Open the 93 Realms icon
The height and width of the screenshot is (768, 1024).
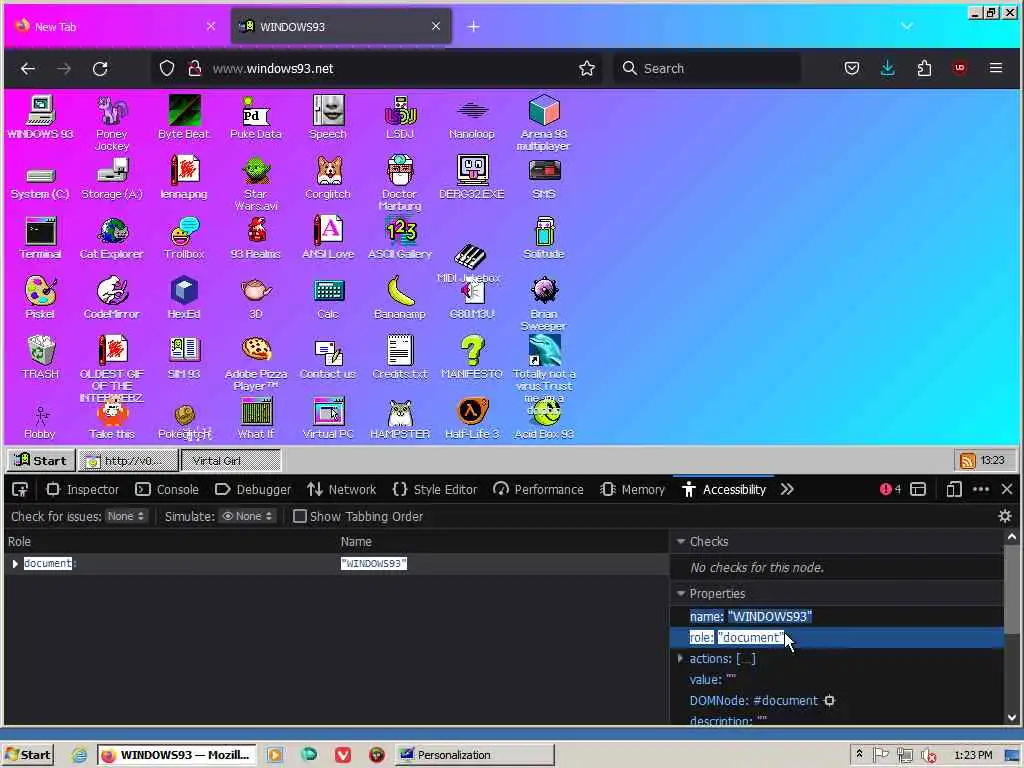256,237
